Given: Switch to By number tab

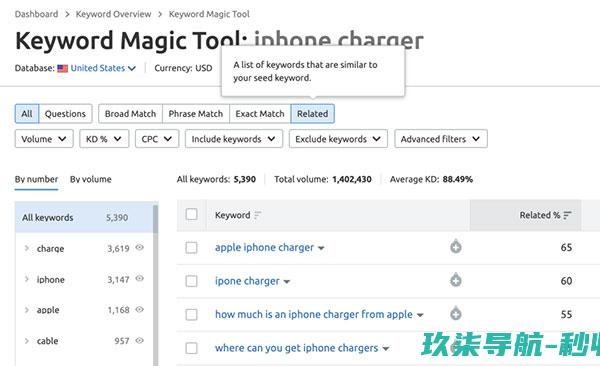Looking at the screenshot, I should (36, 179).
